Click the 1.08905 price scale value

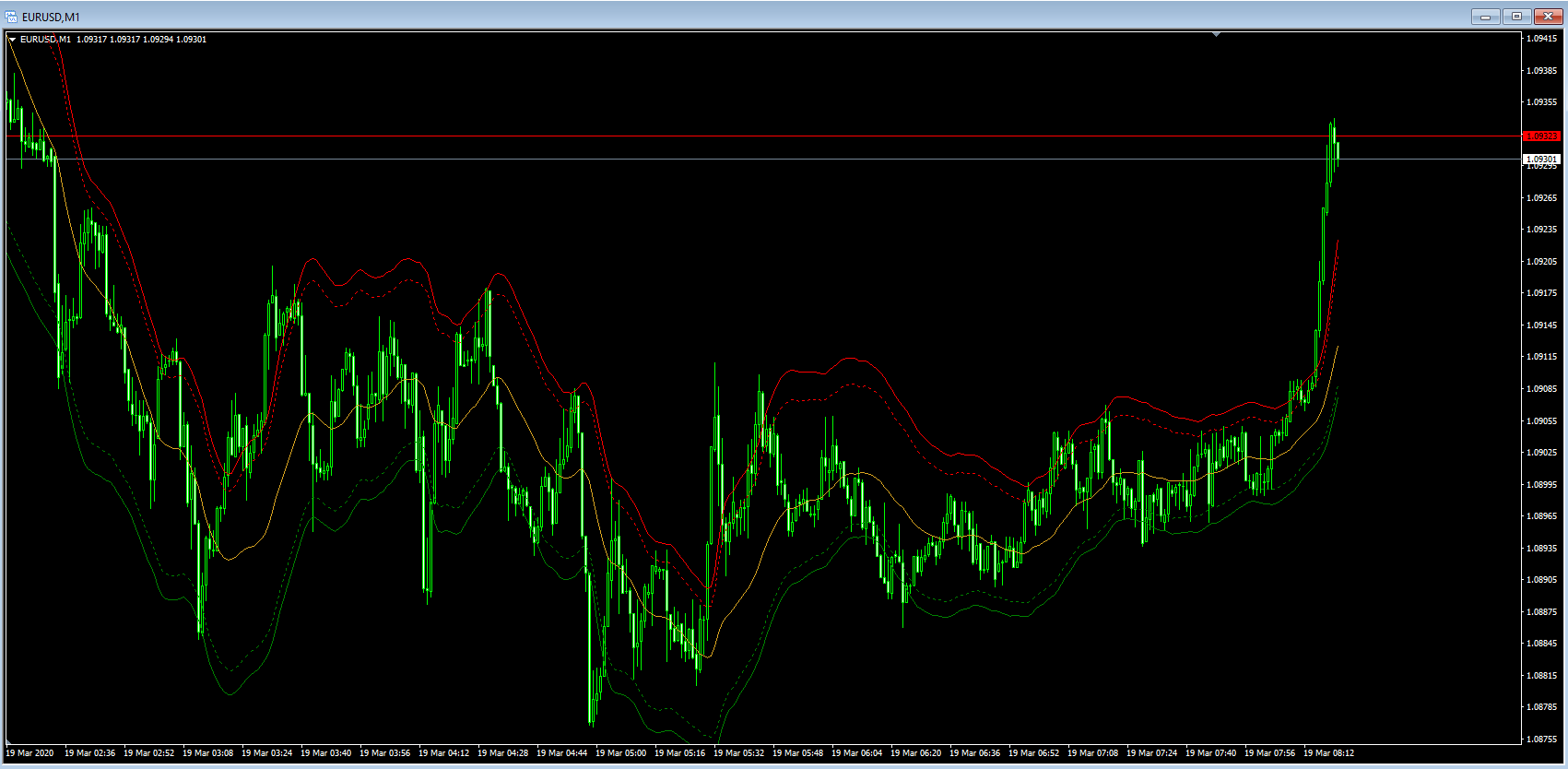click(1542, 580)
